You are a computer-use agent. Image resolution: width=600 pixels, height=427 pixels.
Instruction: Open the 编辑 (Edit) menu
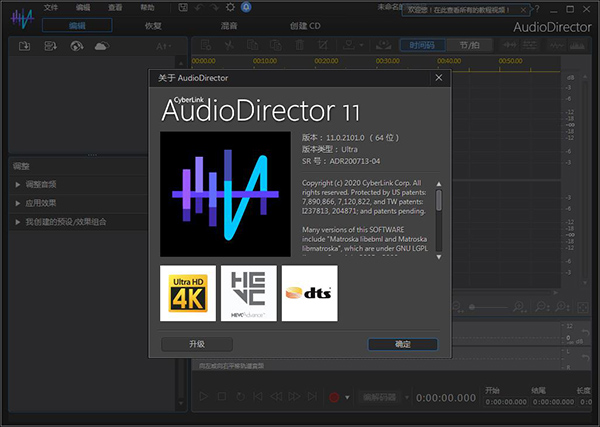(x=83, y=7)
